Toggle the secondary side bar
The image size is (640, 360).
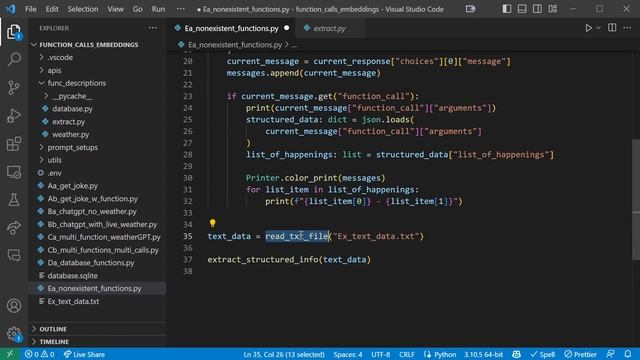pyautogui.click(x=537, y=9)
